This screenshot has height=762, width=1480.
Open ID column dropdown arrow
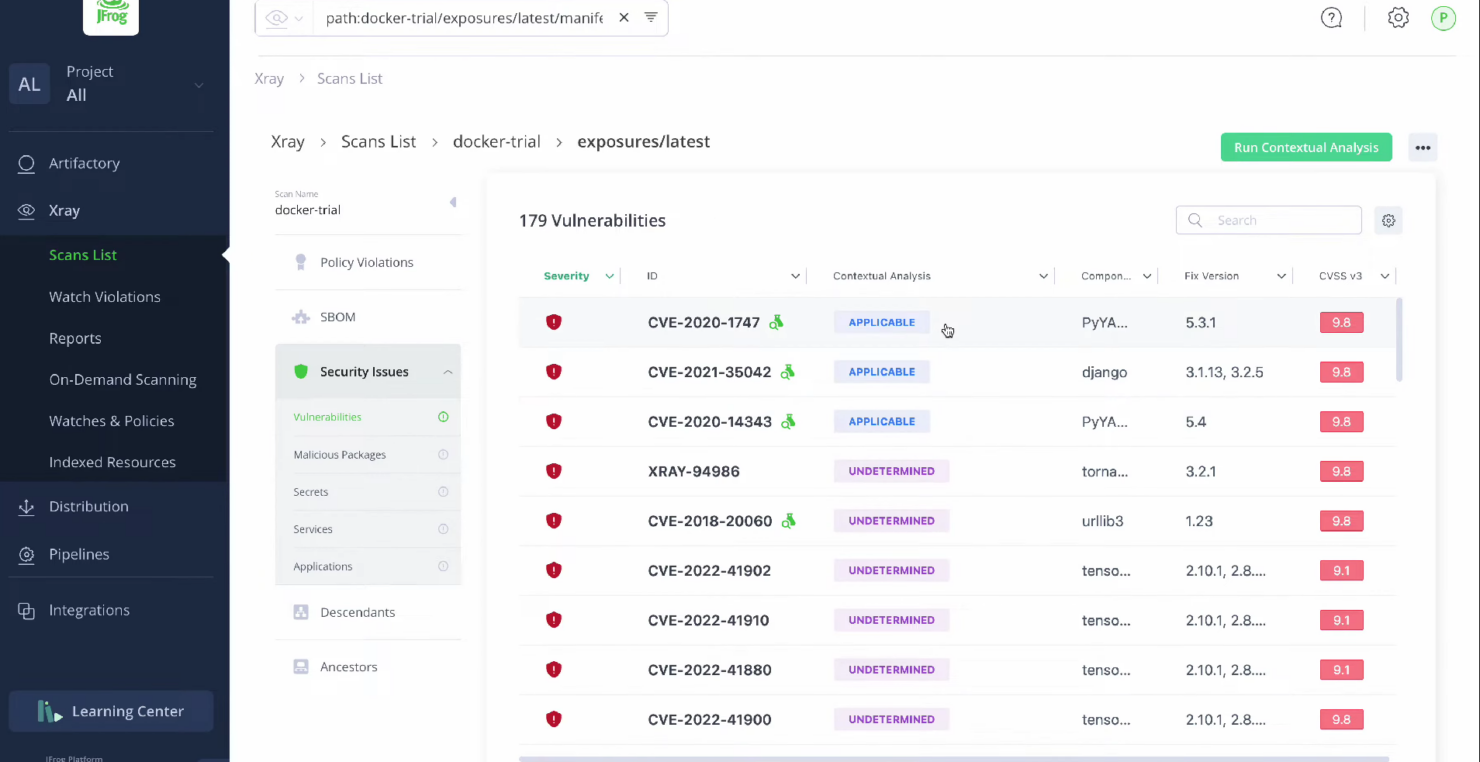point(795,276)
